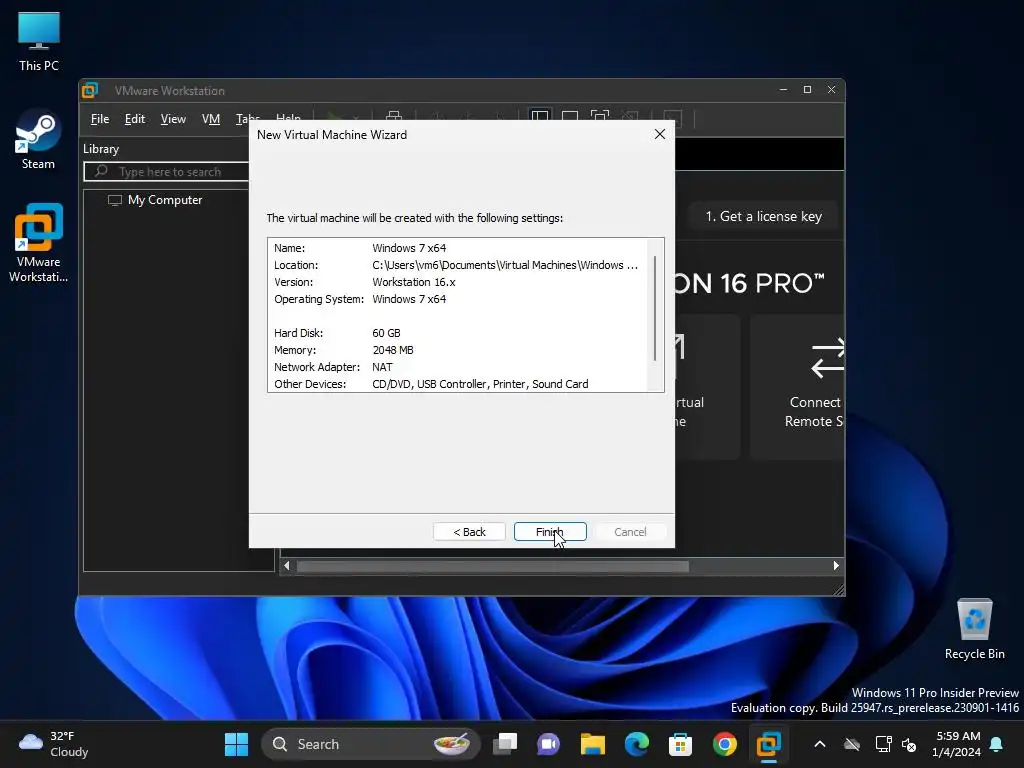Click the Name value 'Windows 7 x64'
The image size is (1024, 768).
(409, 248)
